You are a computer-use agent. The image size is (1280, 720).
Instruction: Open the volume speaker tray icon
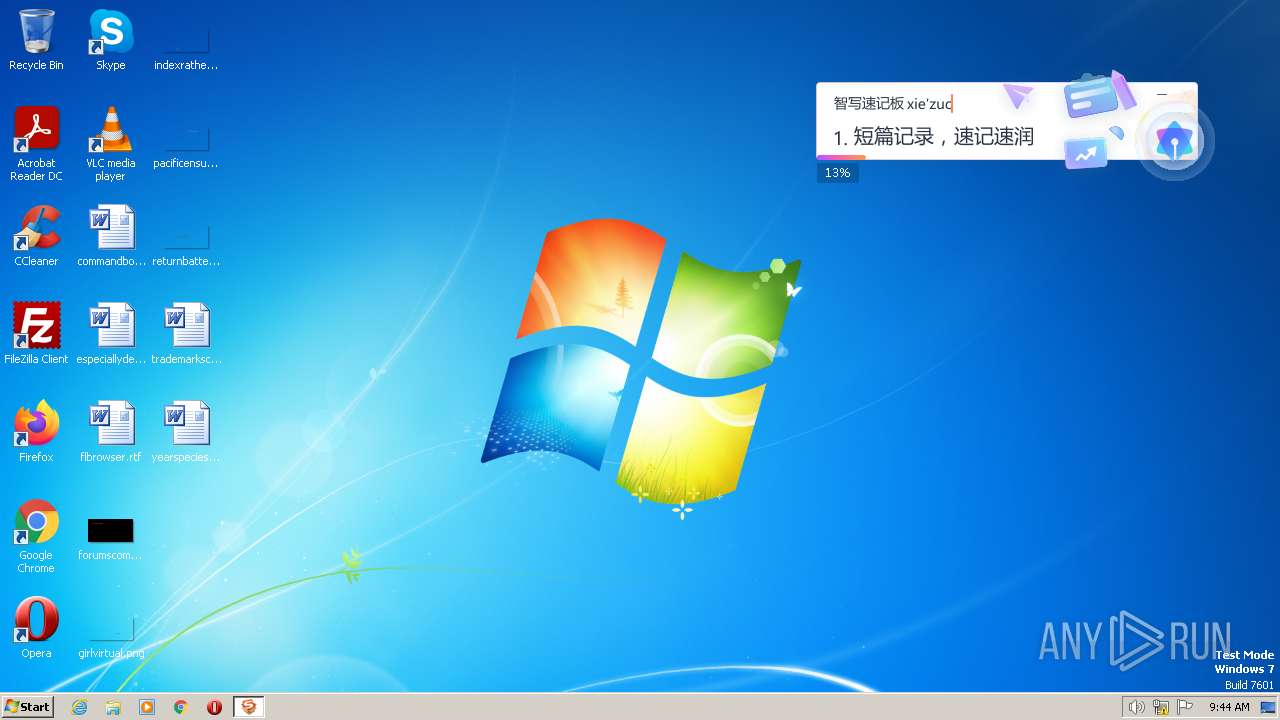1136,707
